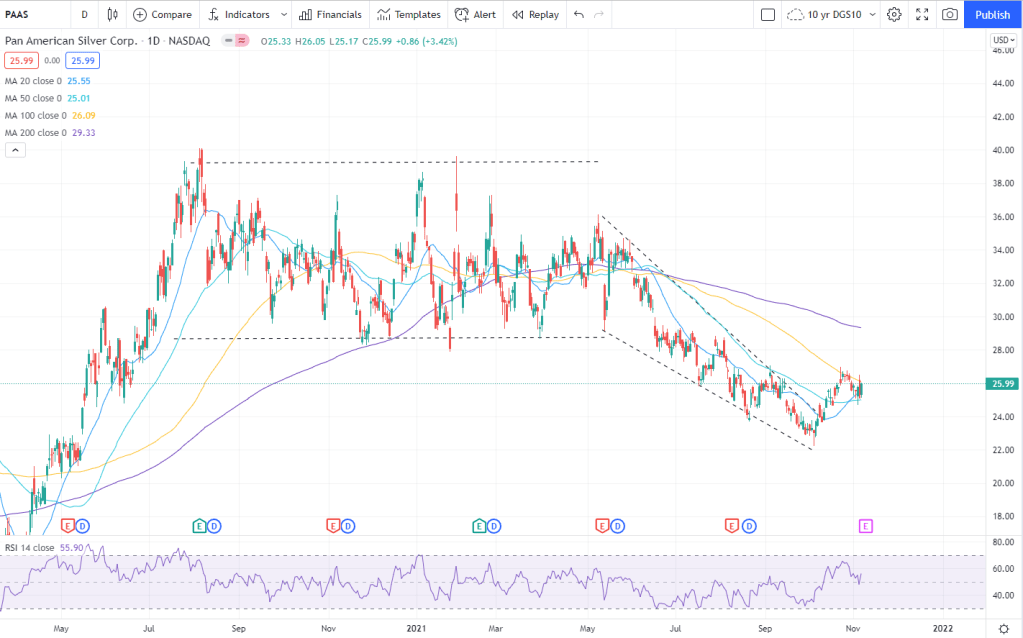Enter fullscreen mode
1023x638 pixels.
pyautogui.click(x=921, y=15)
